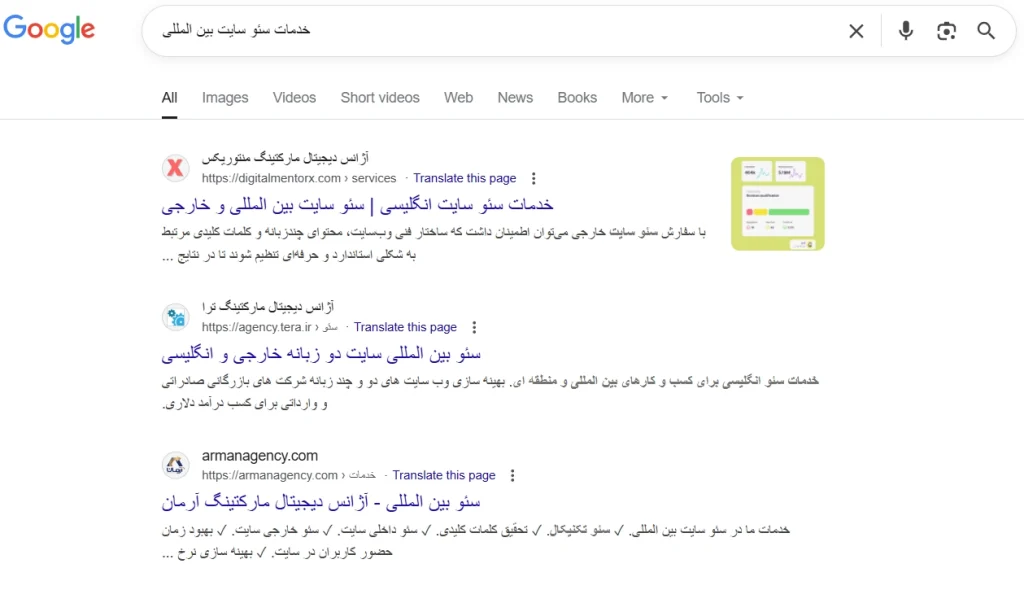This screenshot has height=590, width=1024.
Task: Start a voice search with the microphone icon
Action: tap(905, 31)
